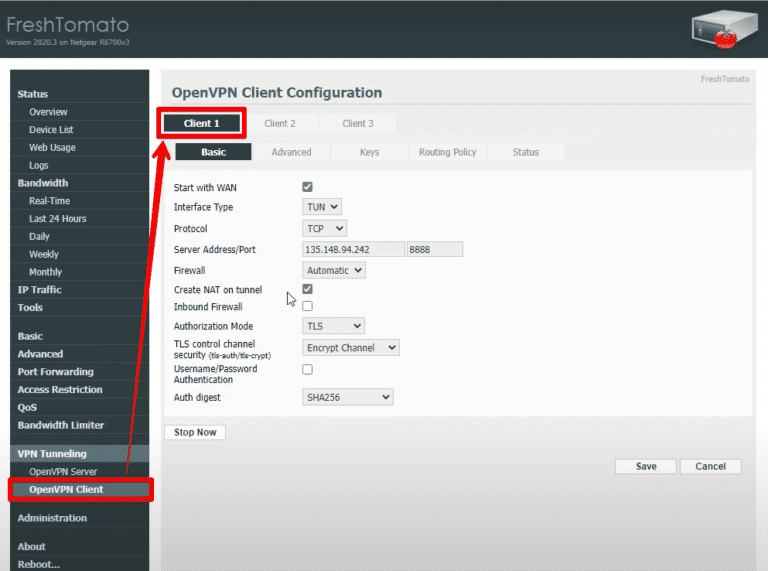Image resolution: width=768 pixels, height=571 pixels.
Task: Open the Protocol TCP dropdown
Action: [x=324, y=228]
